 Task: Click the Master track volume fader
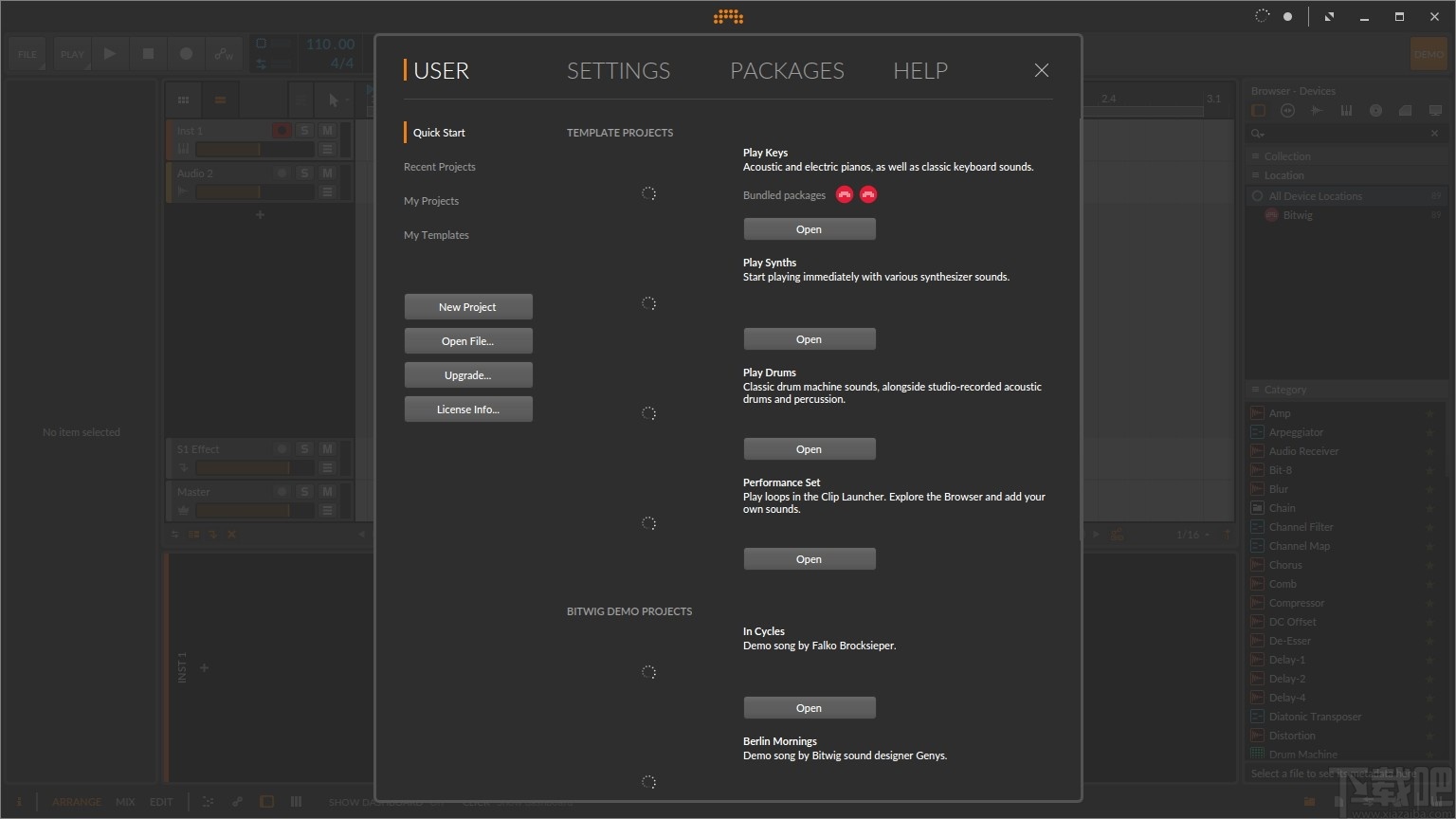254,511
